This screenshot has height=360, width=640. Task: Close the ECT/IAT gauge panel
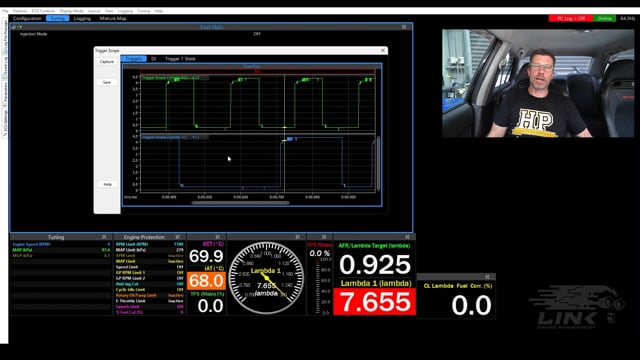218,237
